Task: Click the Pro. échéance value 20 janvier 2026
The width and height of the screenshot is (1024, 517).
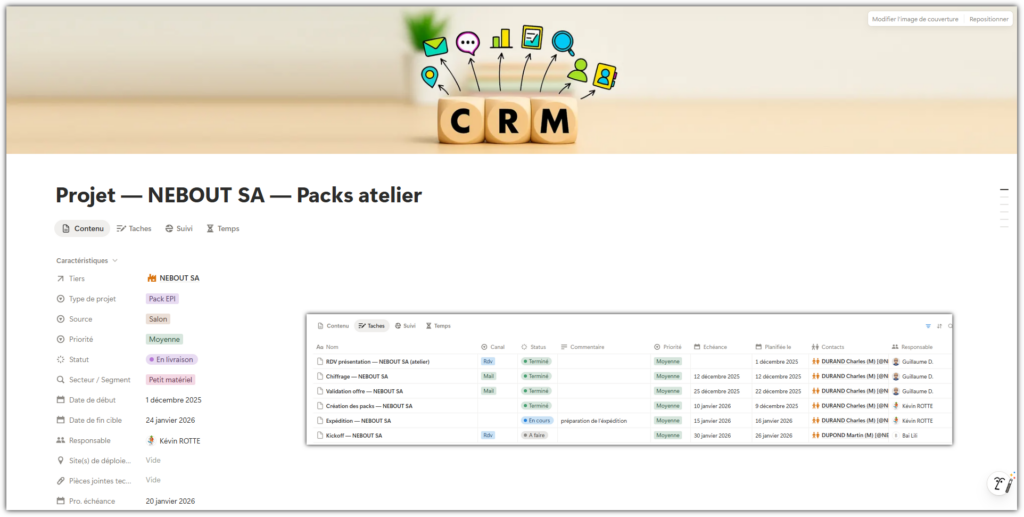Action: coord(170,501)
